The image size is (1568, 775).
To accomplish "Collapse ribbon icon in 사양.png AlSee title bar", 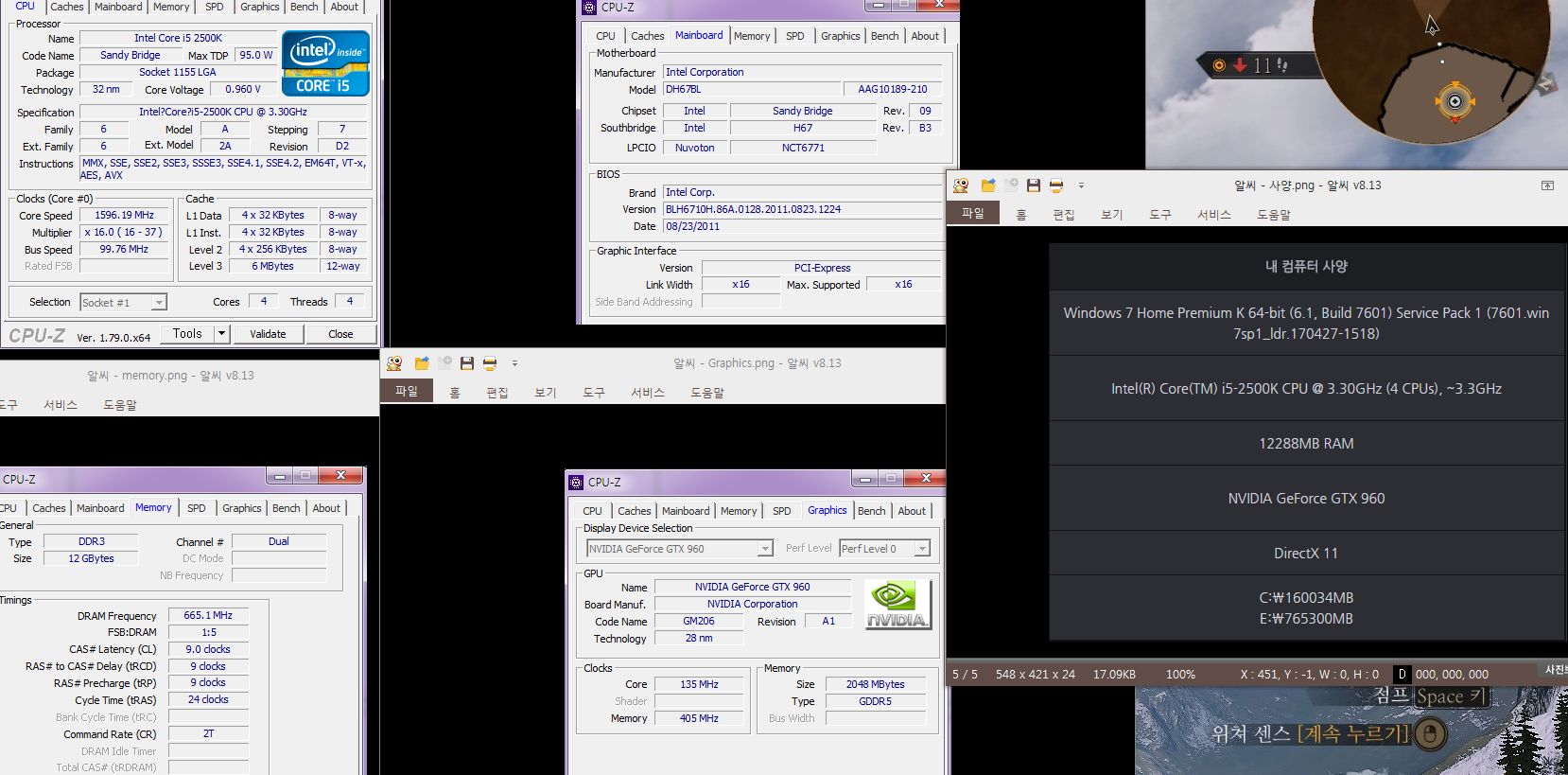I will pos(1547,185).
